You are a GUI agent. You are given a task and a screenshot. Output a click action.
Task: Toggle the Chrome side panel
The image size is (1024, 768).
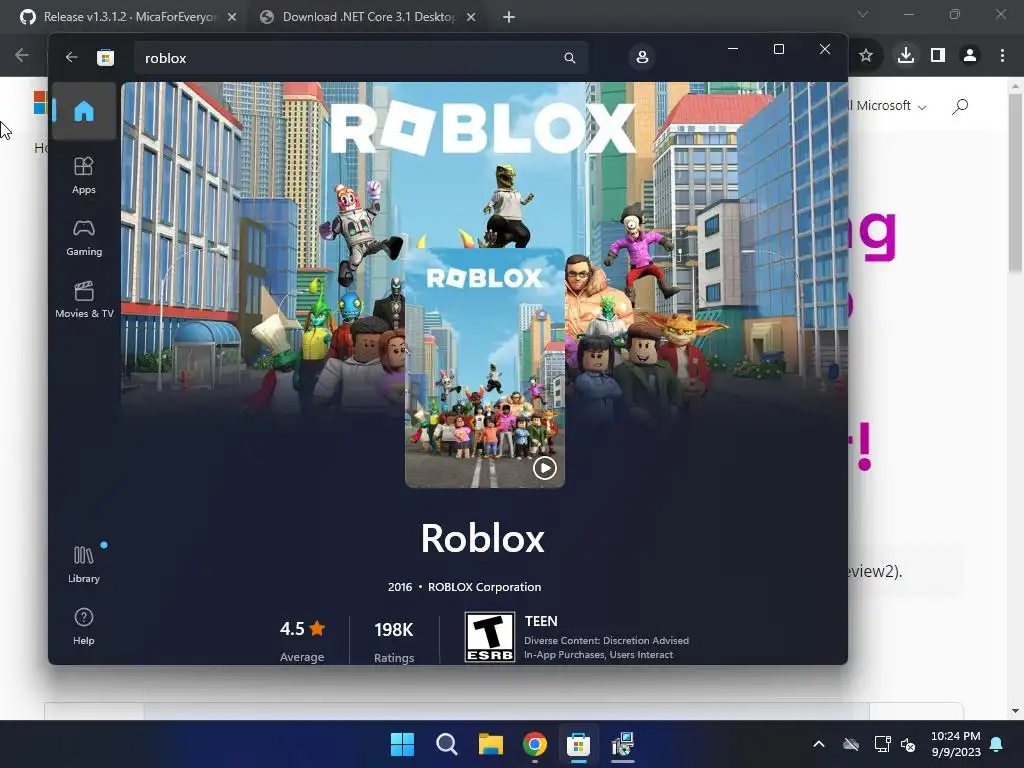coord(938,56)
